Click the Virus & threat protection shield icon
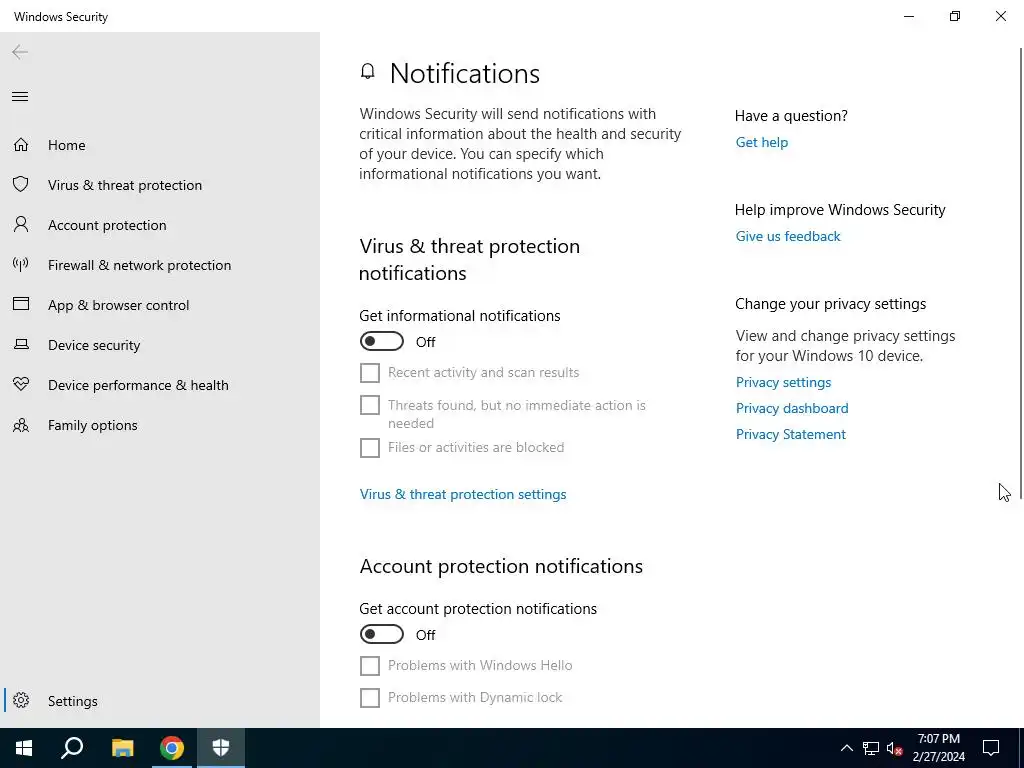The image size is (1024, 768). pyautogui.click(x=21, y=184)
